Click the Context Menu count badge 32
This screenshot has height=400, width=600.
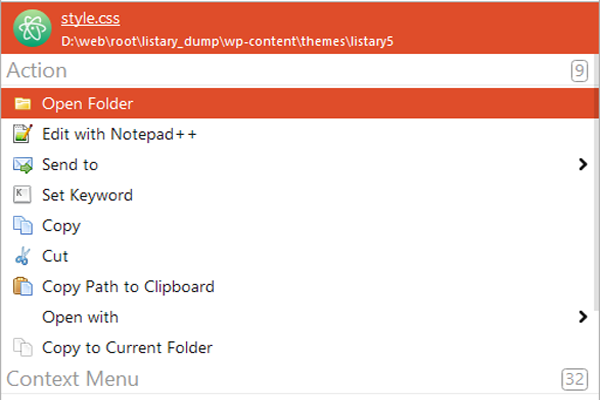(575, 380)
